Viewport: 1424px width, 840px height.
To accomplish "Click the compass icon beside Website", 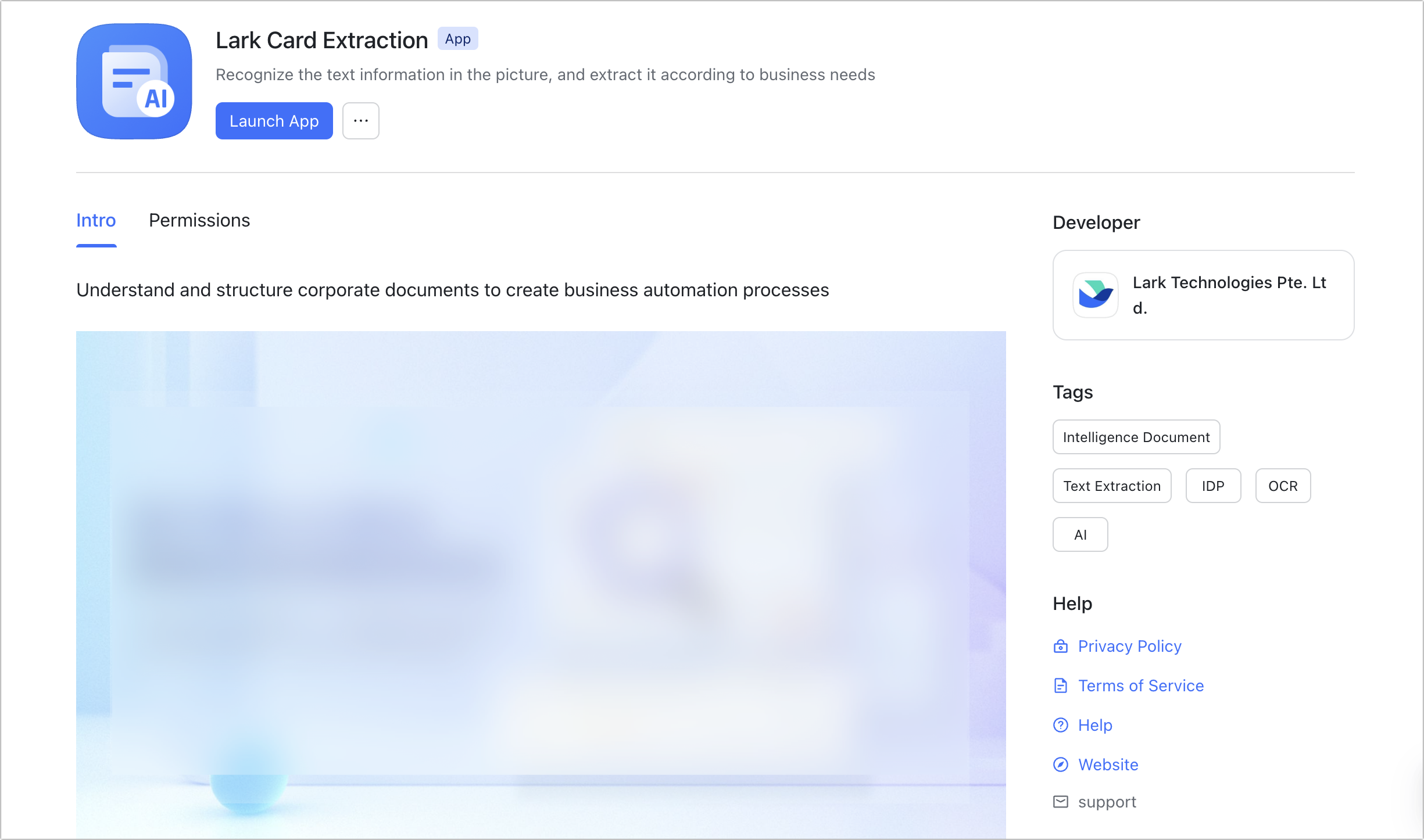I will point(1061,764).
